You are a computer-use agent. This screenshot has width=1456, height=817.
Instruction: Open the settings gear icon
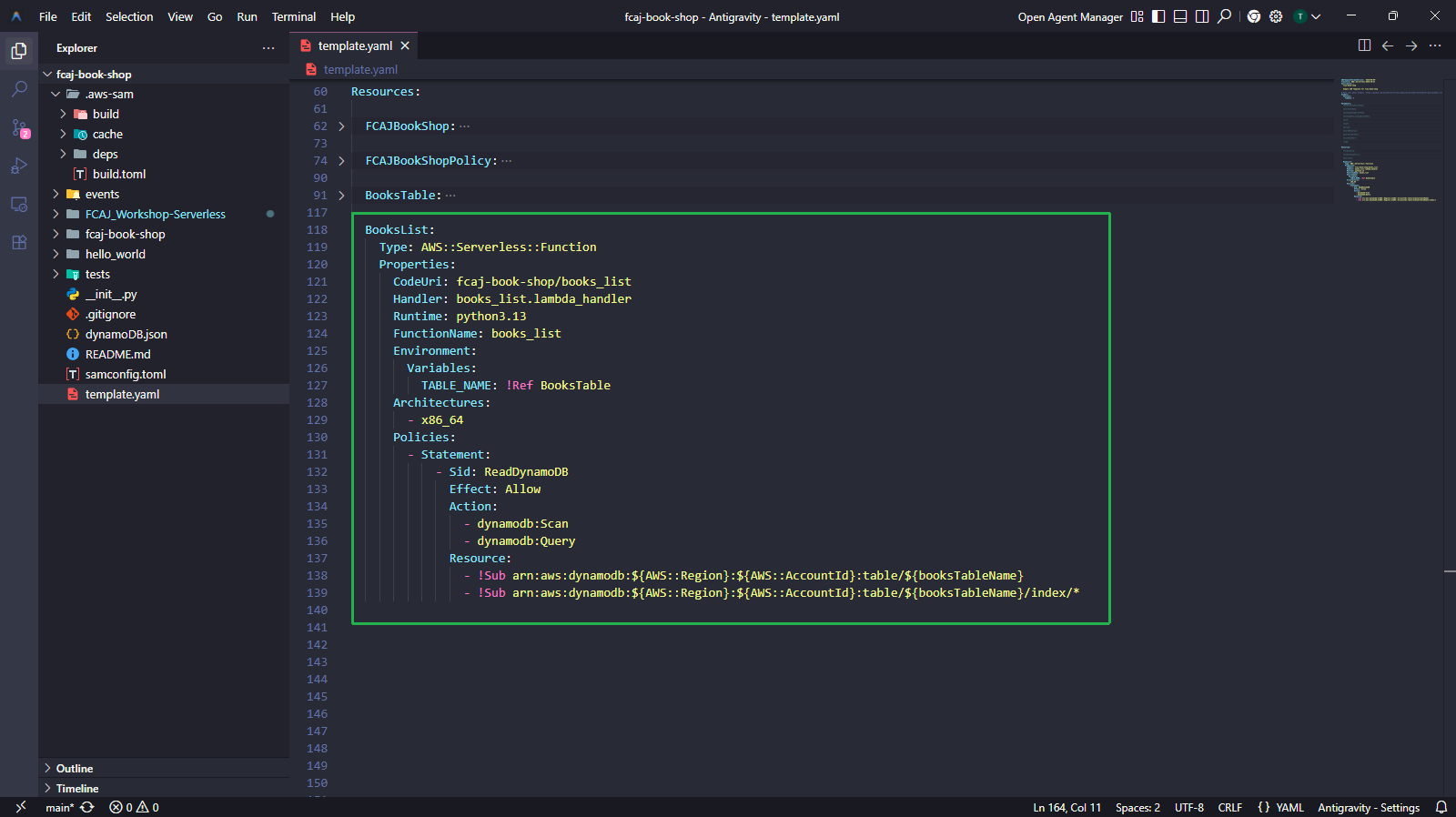pyautogui.click(x=1276, y=16)
